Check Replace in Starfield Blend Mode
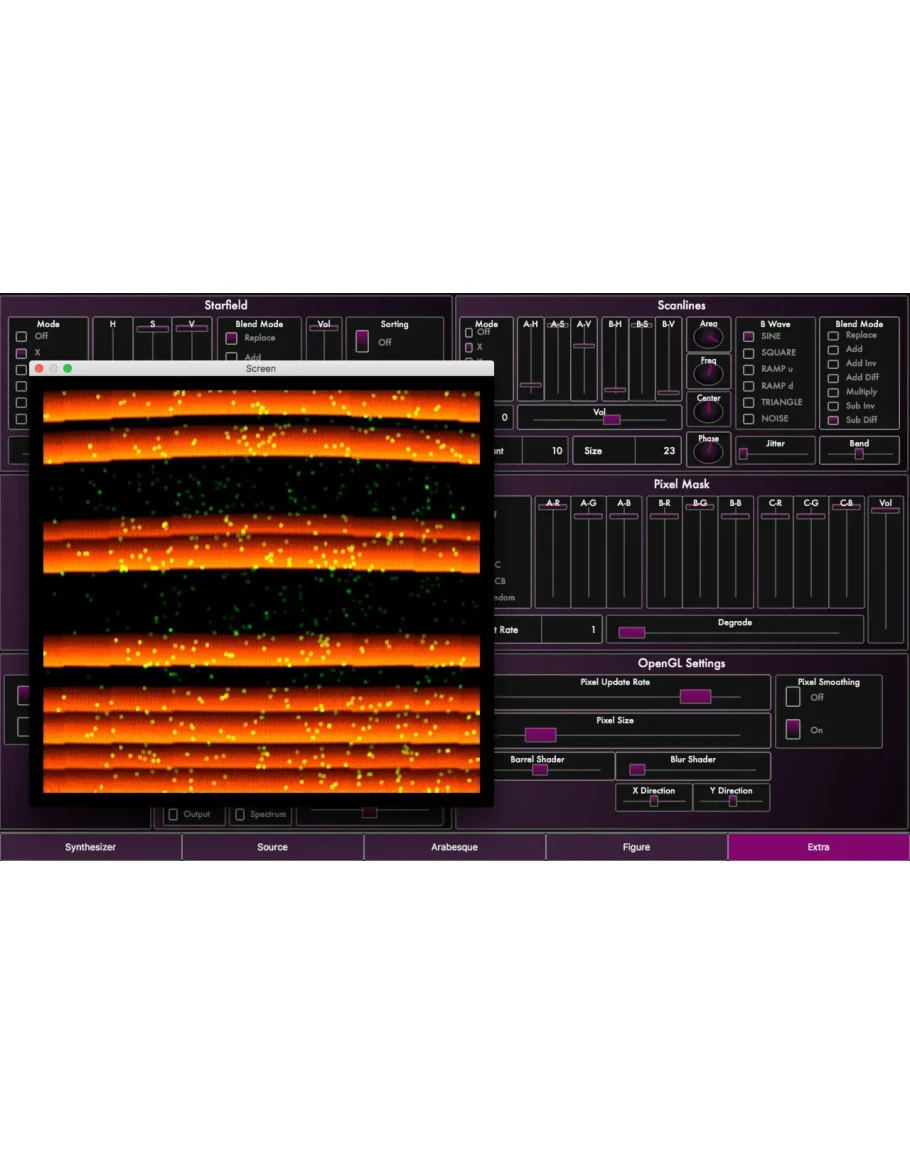Viewport: 910px width, 1155px height. coord(232,338)
